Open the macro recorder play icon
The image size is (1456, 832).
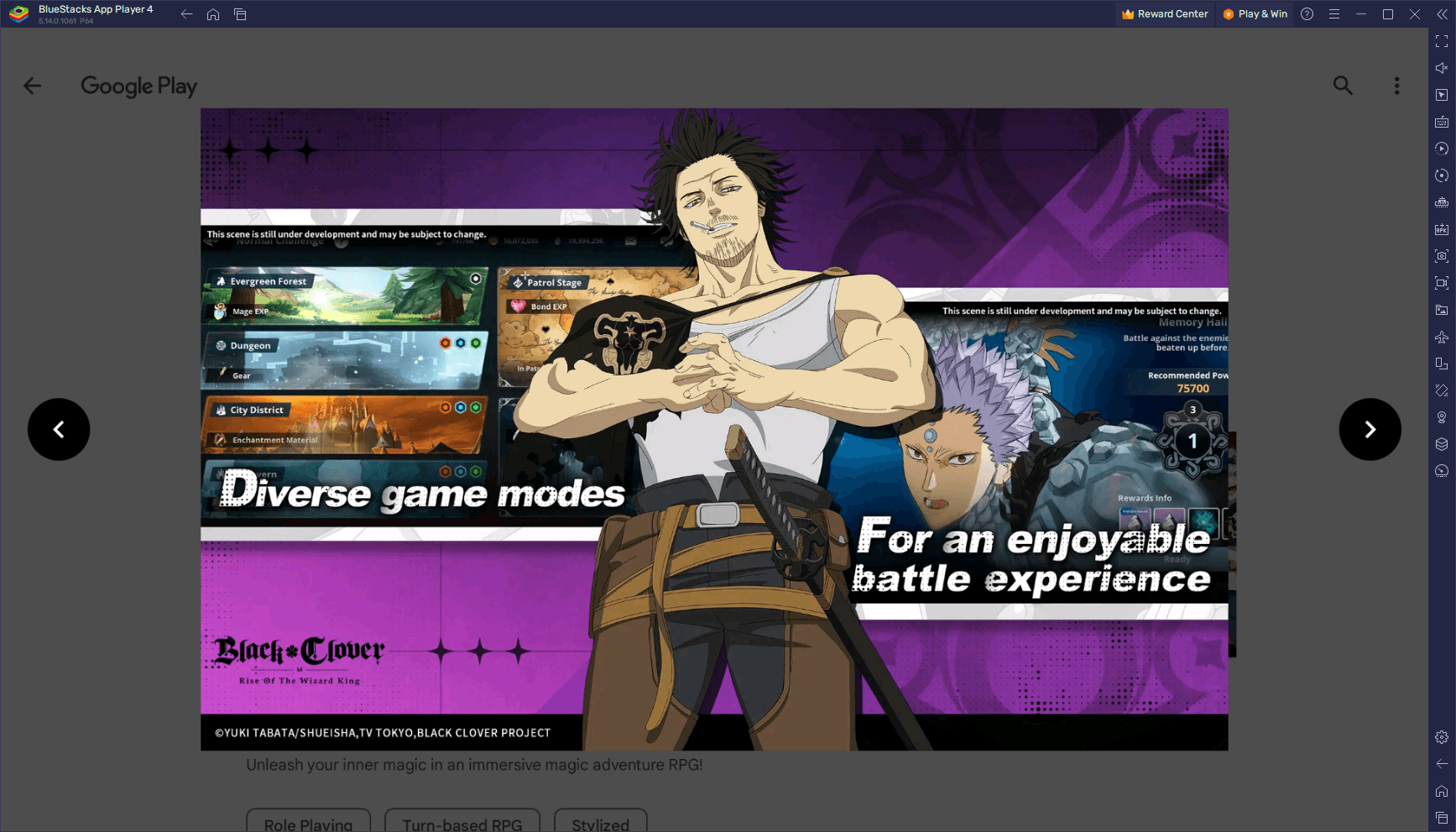[x=1442, y=149]
